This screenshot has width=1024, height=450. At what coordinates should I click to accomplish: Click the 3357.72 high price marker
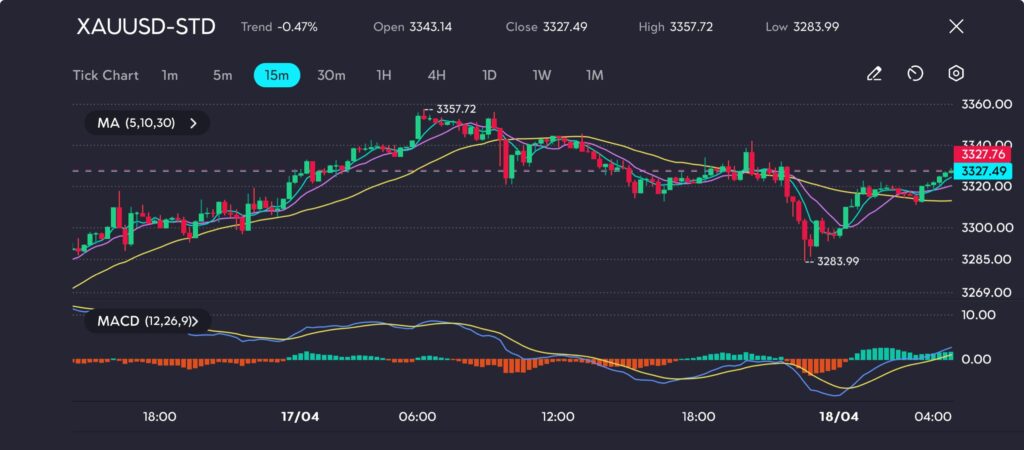[x=455, y=108]
